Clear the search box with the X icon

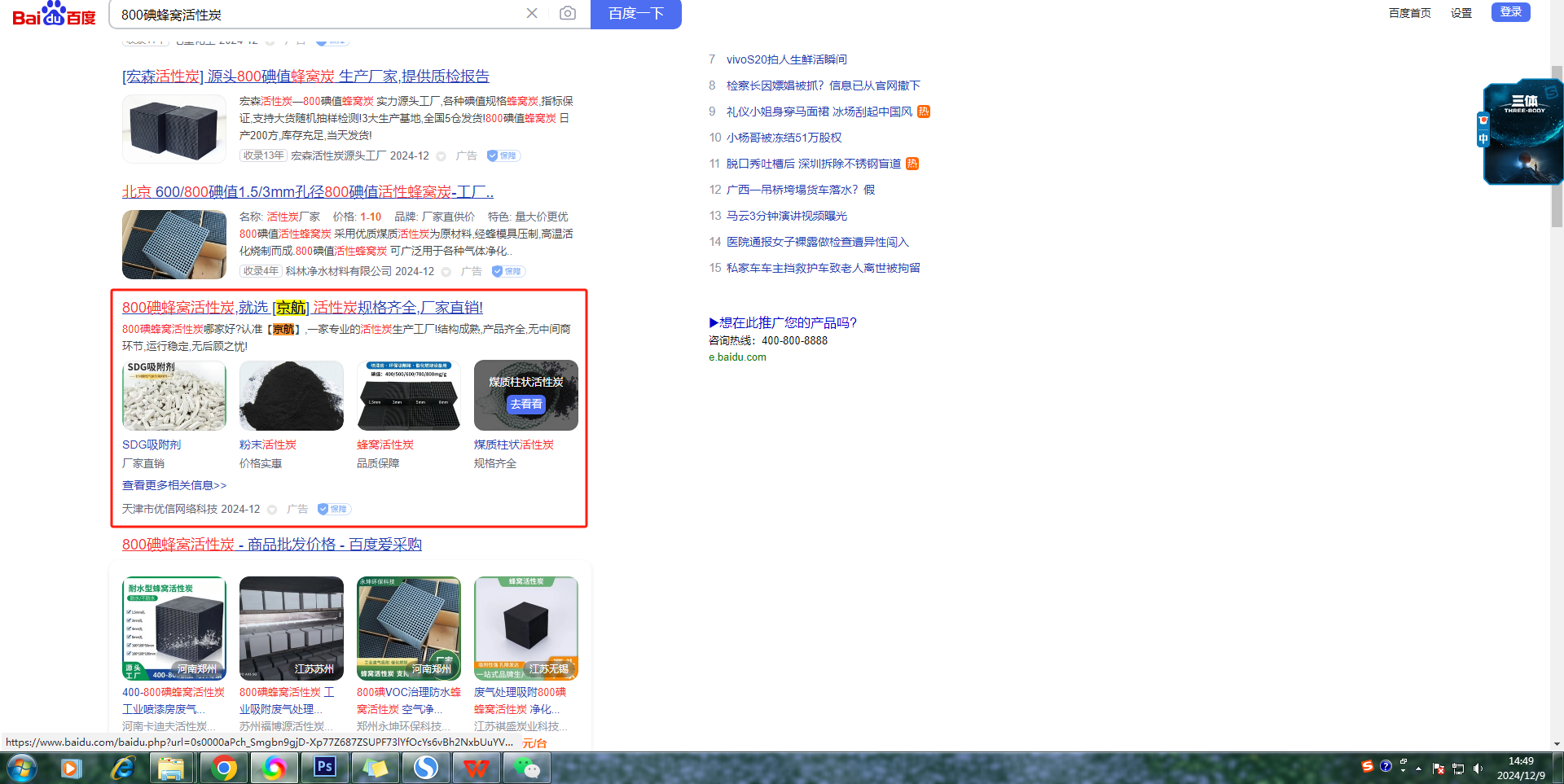(532, 13)
